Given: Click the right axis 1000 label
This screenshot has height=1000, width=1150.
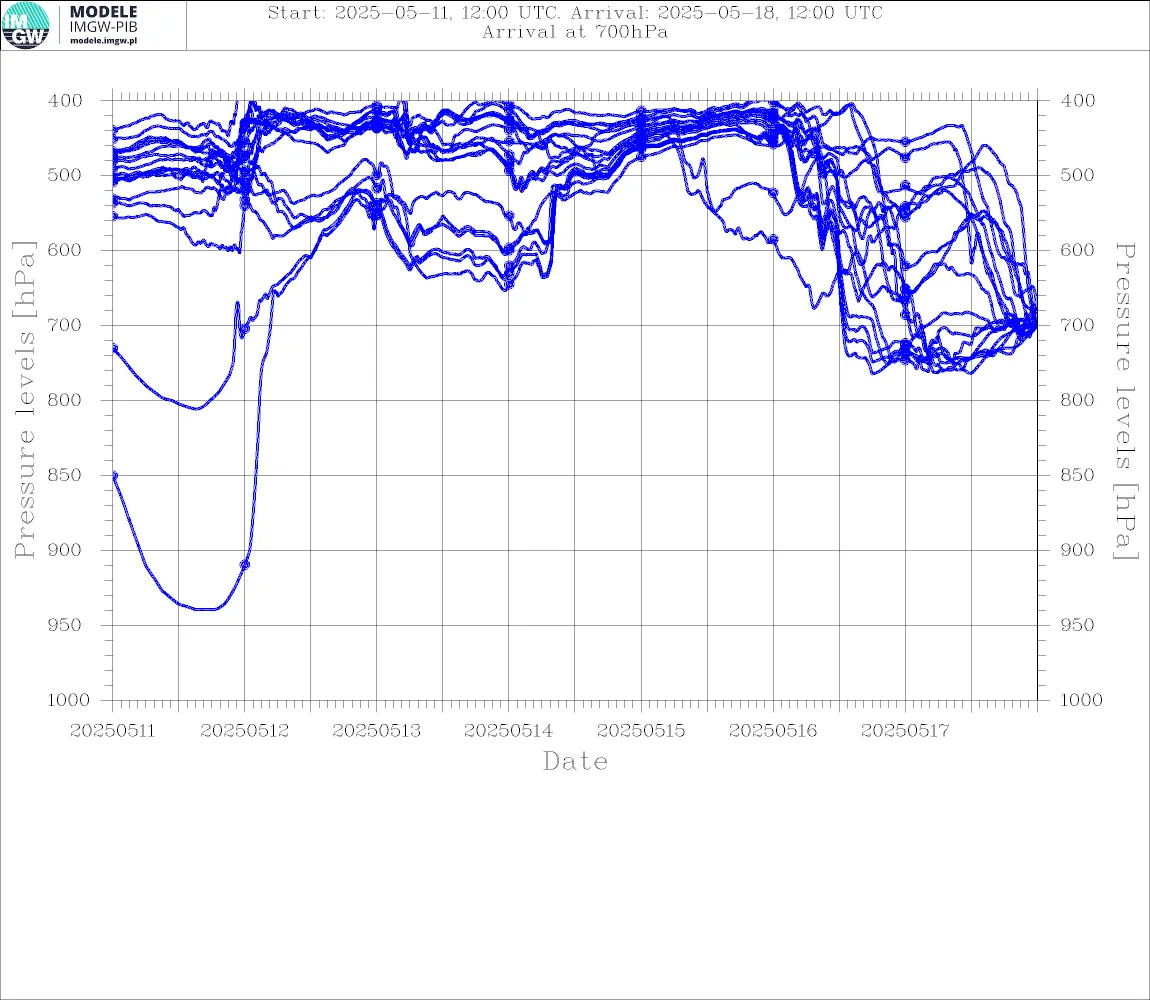Looking at the screenshot, I should point(1082,700).
